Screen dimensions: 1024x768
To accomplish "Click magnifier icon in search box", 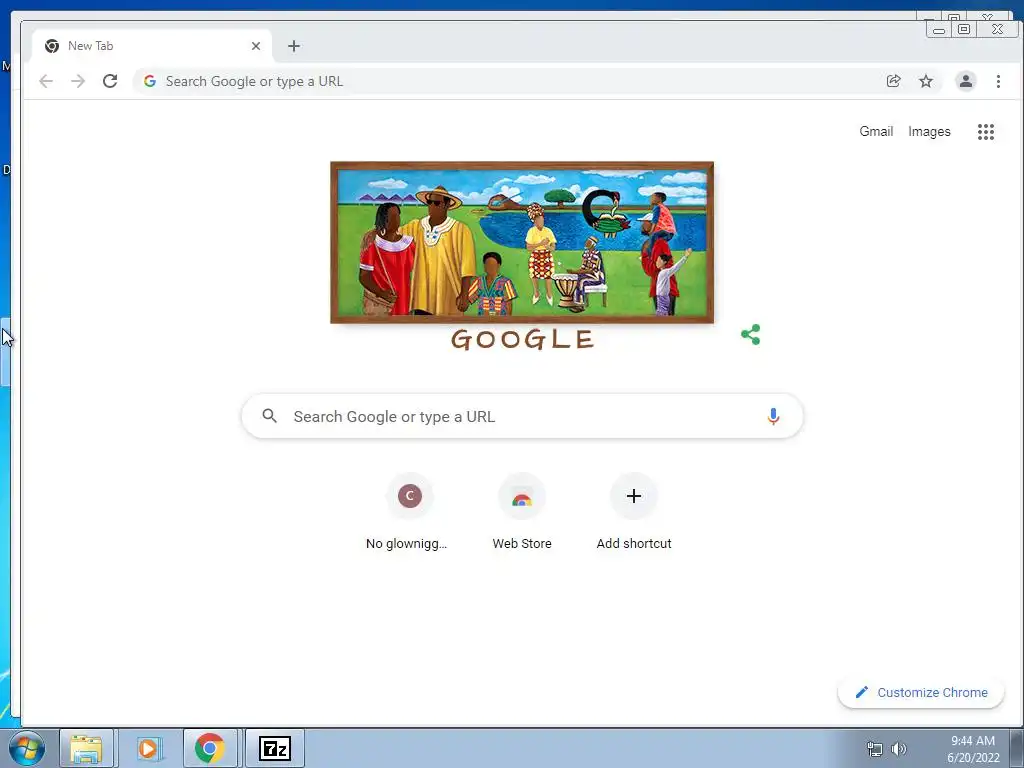I will 270,415.
